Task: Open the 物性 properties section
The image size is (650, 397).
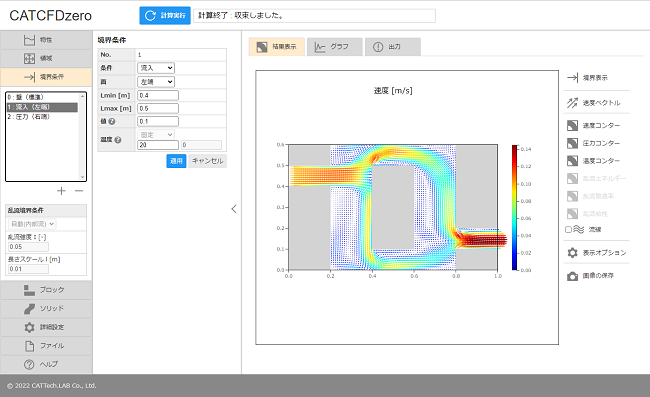Action: coord(46,40)
